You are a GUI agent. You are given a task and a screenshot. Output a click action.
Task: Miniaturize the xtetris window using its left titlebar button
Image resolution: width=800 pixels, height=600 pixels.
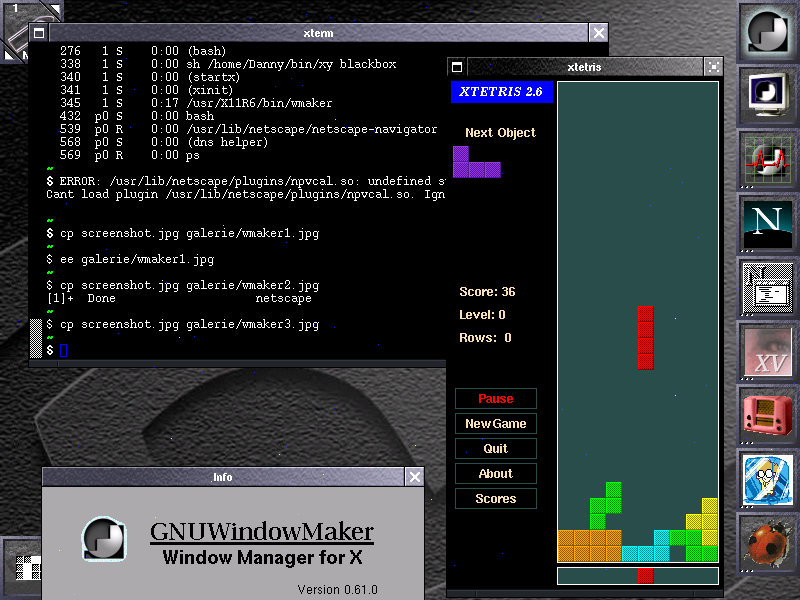click(457, 67)
